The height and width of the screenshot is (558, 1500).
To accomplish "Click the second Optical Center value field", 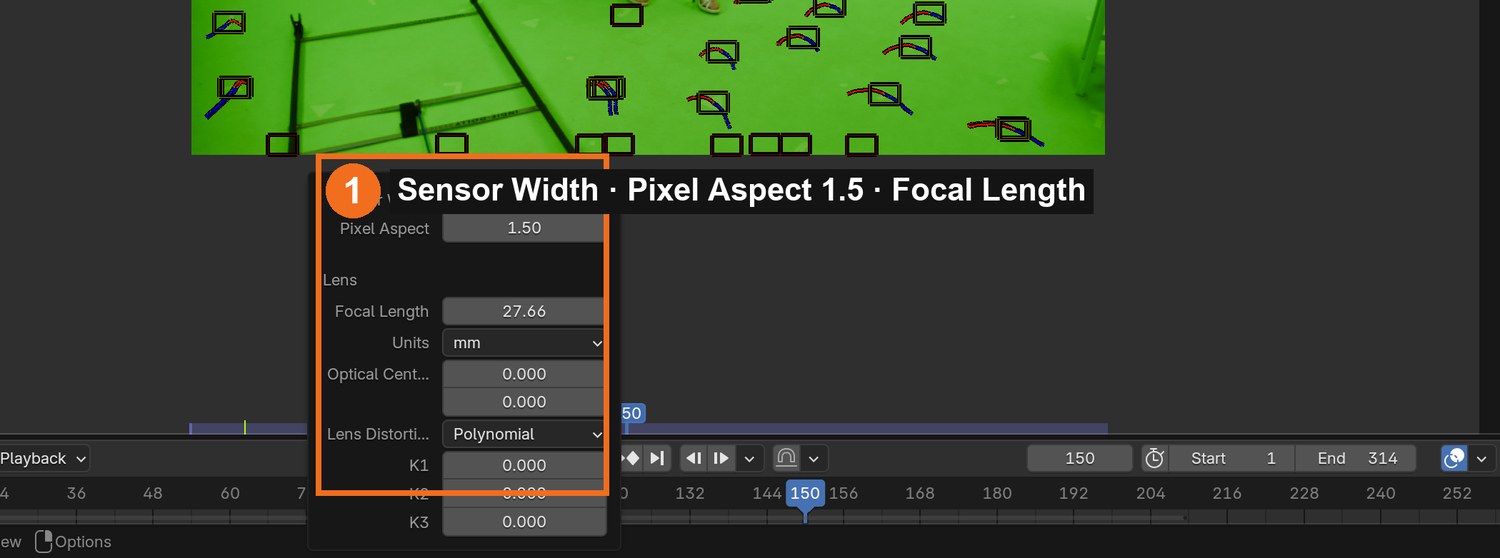I will point(524,401).
